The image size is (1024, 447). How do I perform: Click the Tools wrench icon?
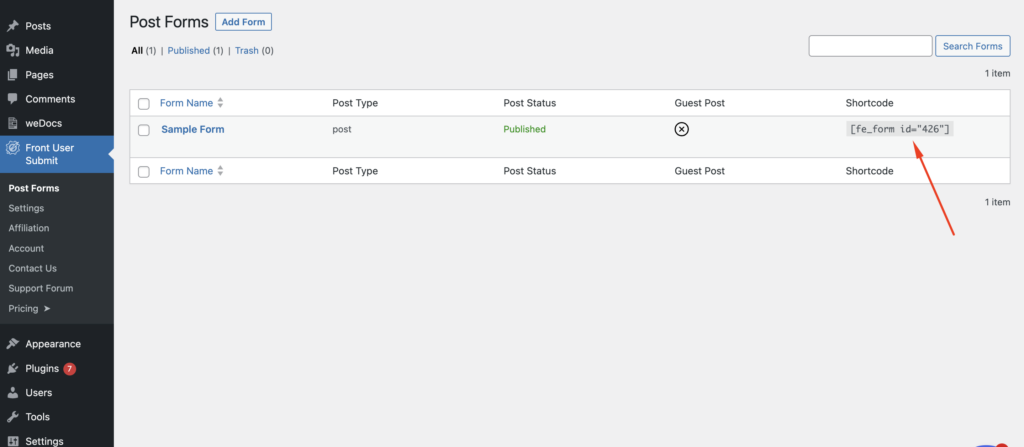tap(12, 417)
